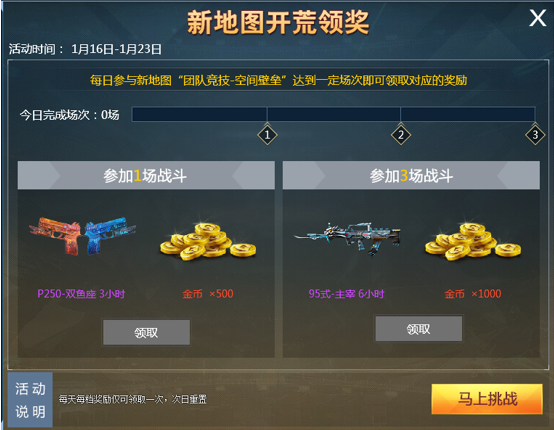
Task: Click the daily match progress bar
Action: point(334,114)
